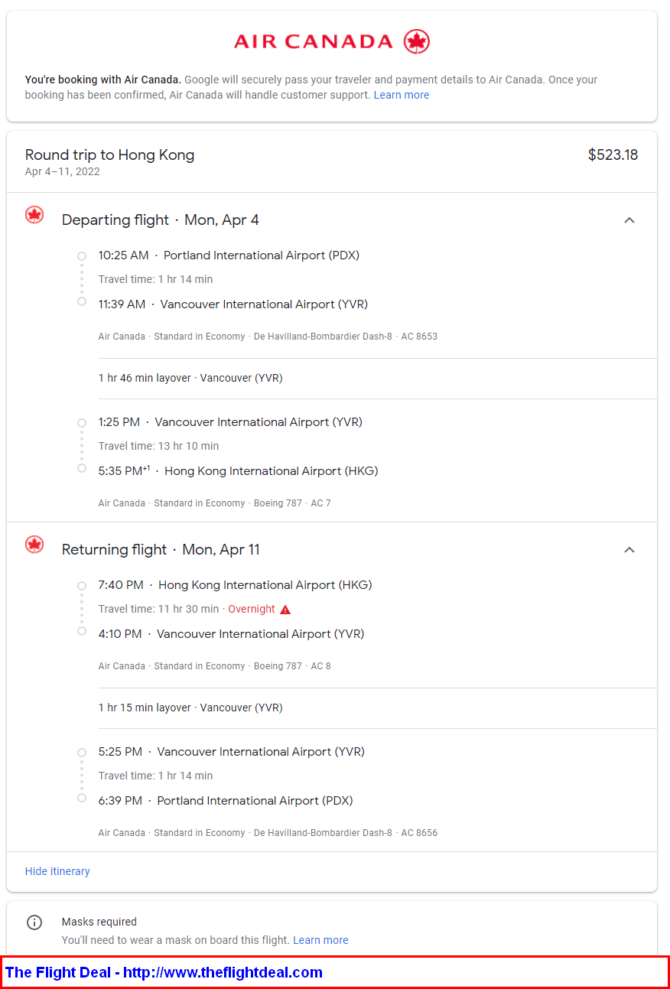
Task: Click the Air Canada logo at top
Action: coord(332,42)
